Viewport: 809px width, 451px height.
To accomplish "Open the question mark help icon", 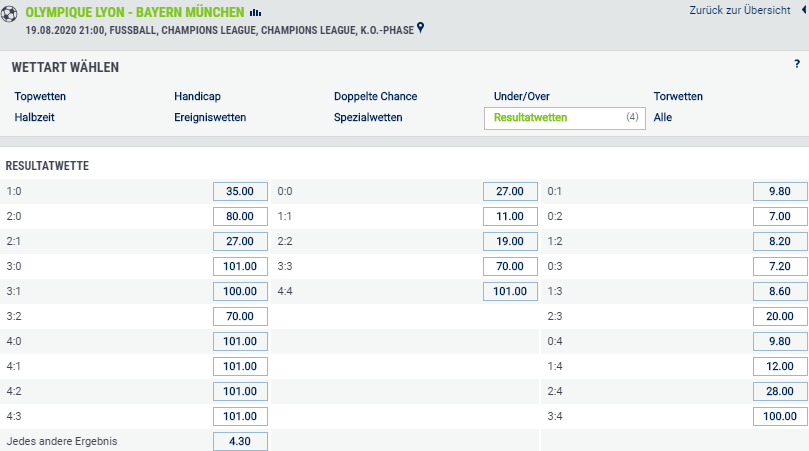I will [x=797, y=64].
